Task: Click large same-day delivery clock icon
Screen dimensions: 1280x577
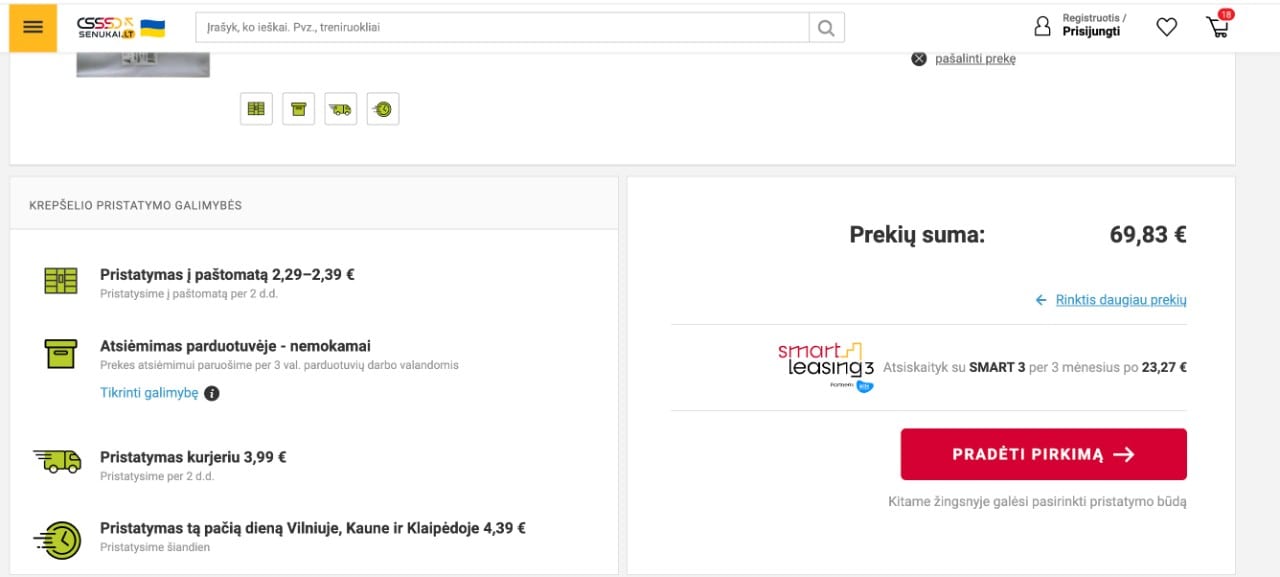Action: (x=58, y=539)
